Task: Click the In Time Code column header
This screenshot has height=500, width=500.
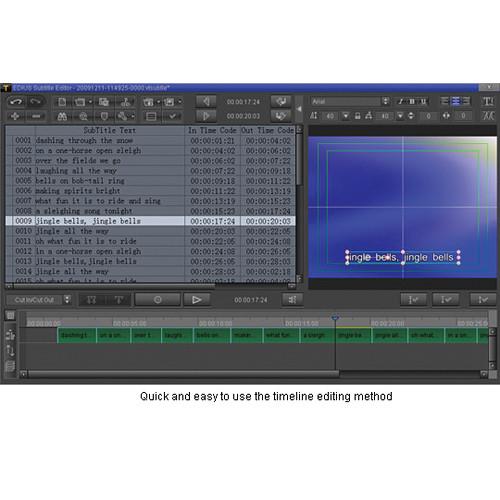Action: (212, 130)
